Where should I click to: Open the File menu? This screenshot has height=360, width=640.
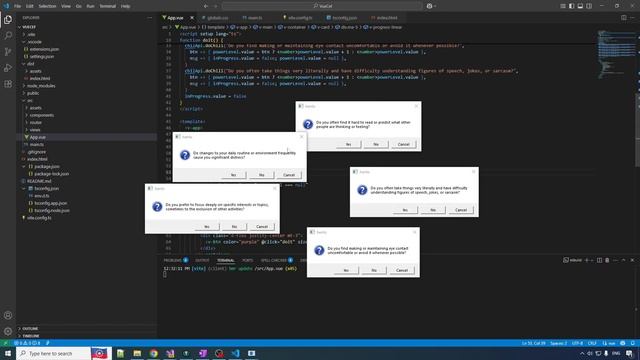click(x=17, y=6)
